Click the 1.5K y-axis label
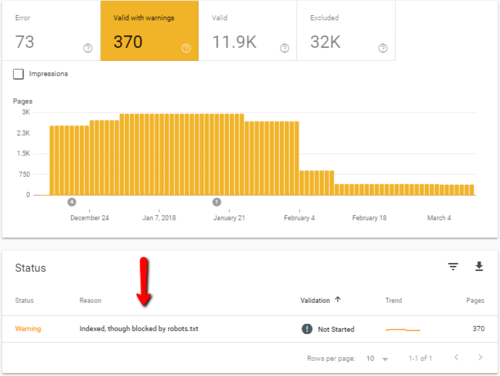 coord(23,153)
